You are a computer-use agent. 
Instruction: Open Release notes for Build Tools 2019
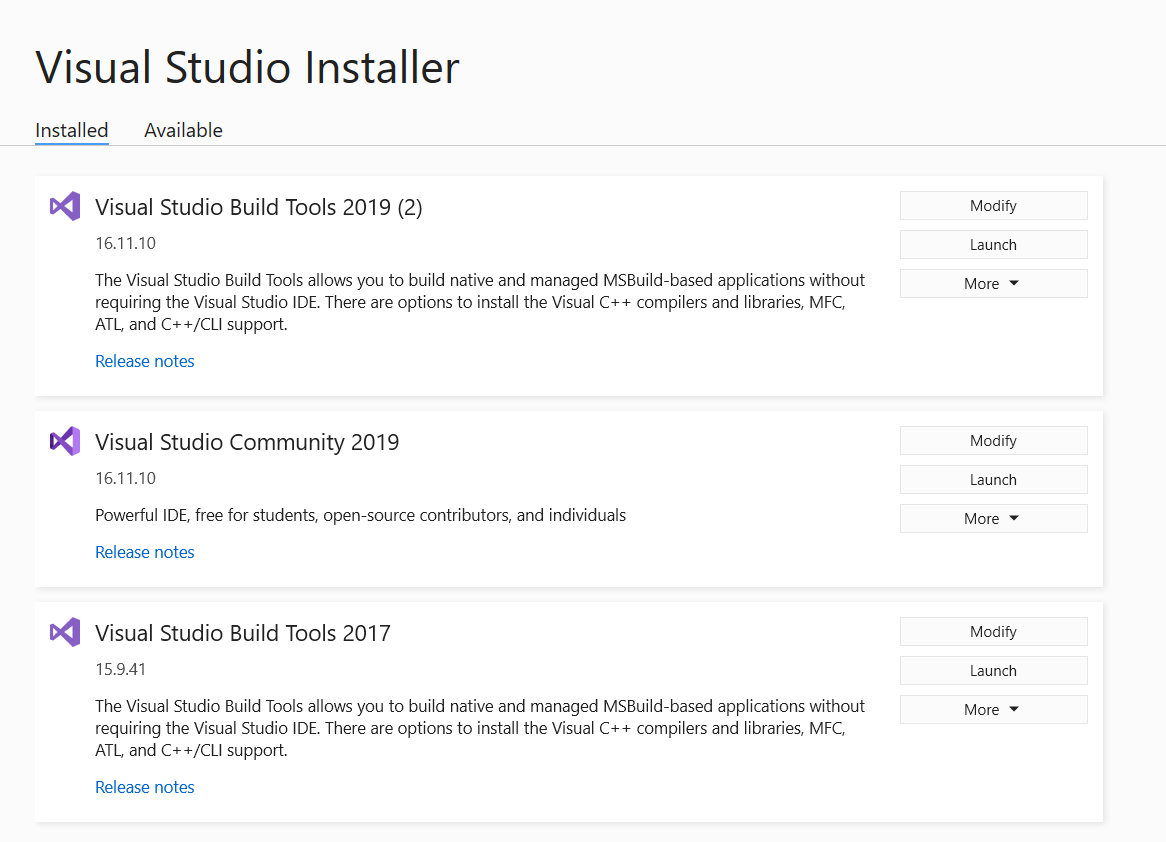pos(145,361)
